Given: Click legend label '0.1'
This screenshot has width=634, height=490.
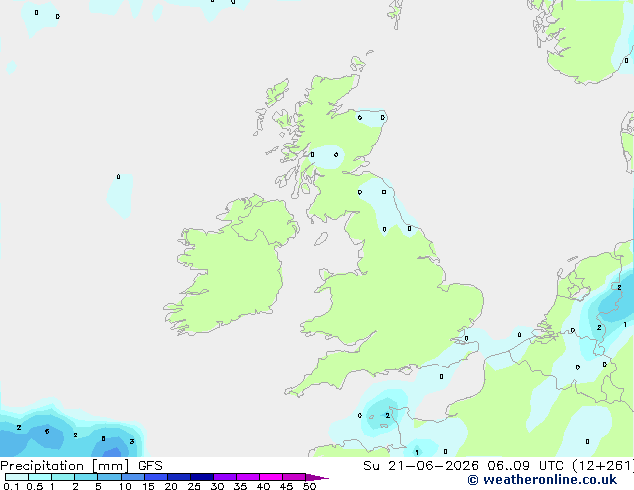Looking at the screenshot, I should pos(11,486).
